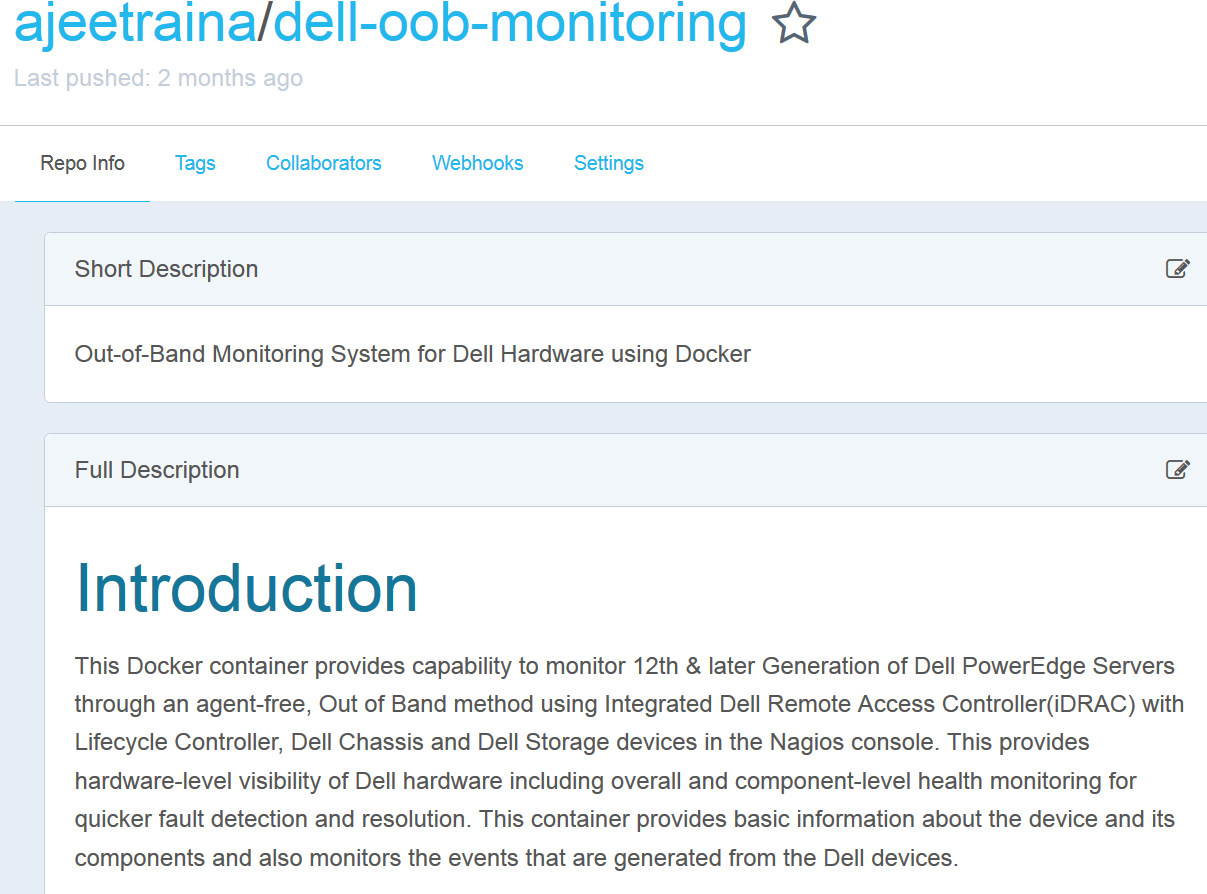Click the 'Out-of-Band Monitoring System' description text

413,354
